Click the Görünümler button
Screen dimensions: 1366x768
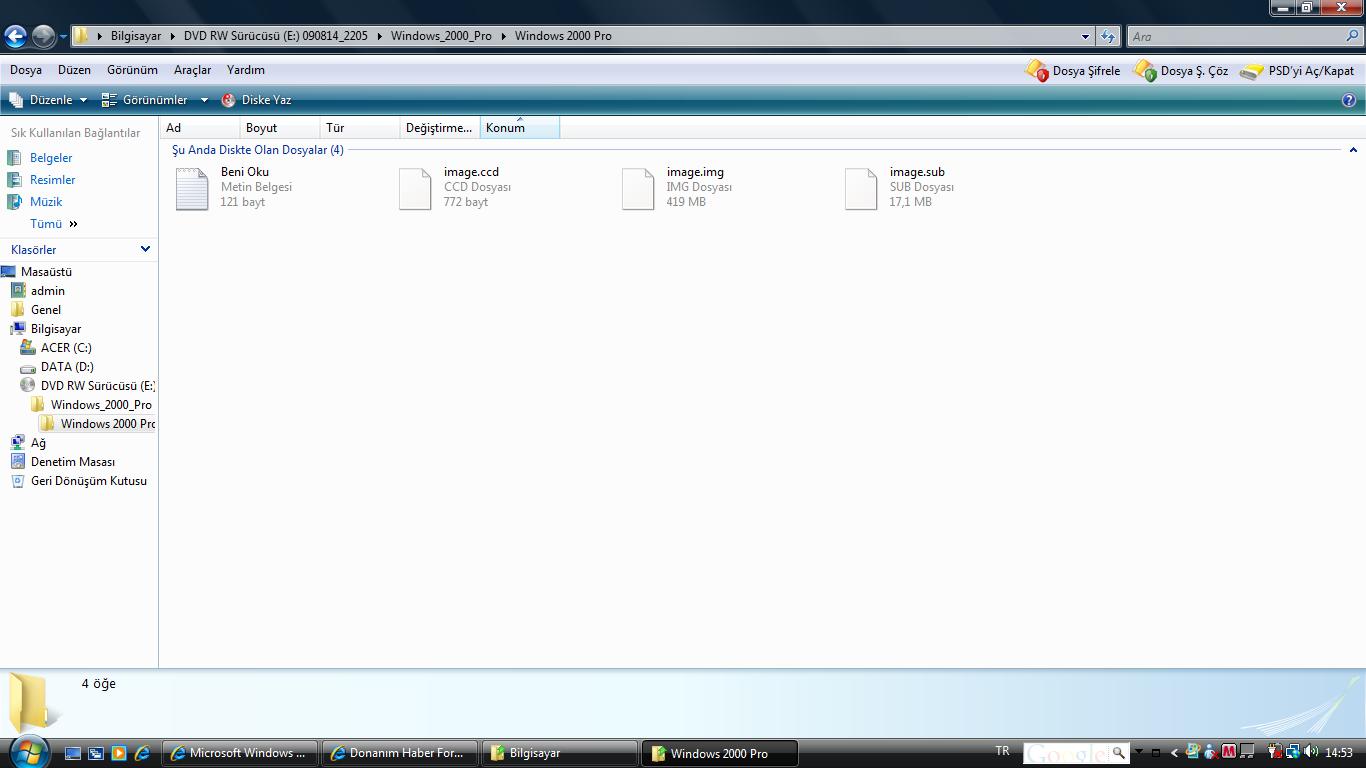(x=145, y=100)
